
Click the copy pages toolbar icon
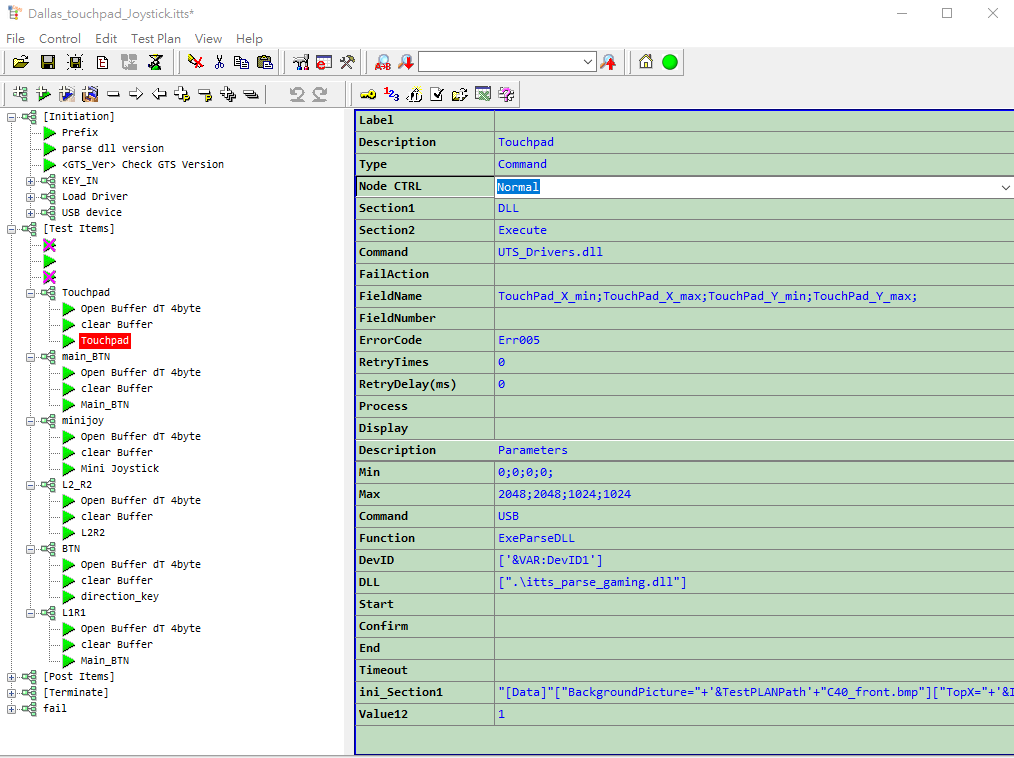tap(241, 62)
